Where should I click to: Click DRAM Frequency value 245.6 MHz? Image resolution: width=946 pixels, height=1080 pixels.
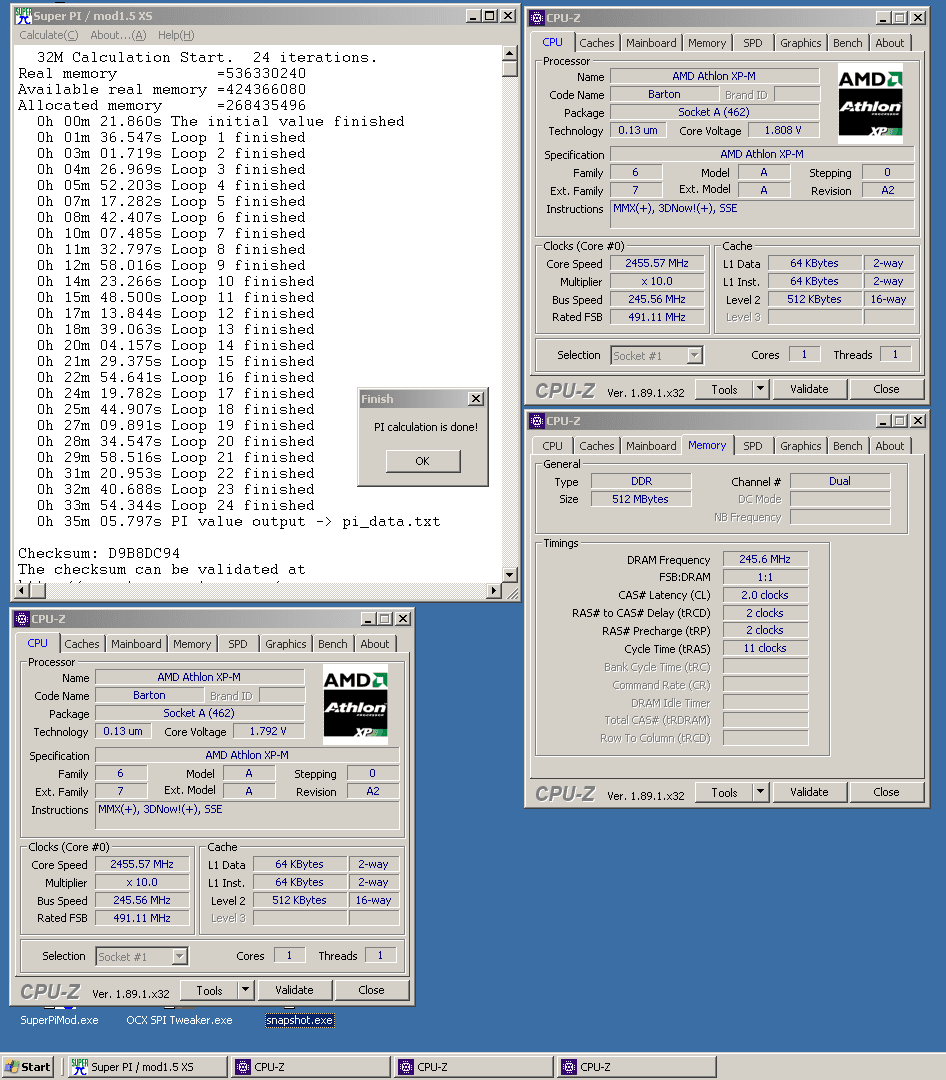[765, 559]
